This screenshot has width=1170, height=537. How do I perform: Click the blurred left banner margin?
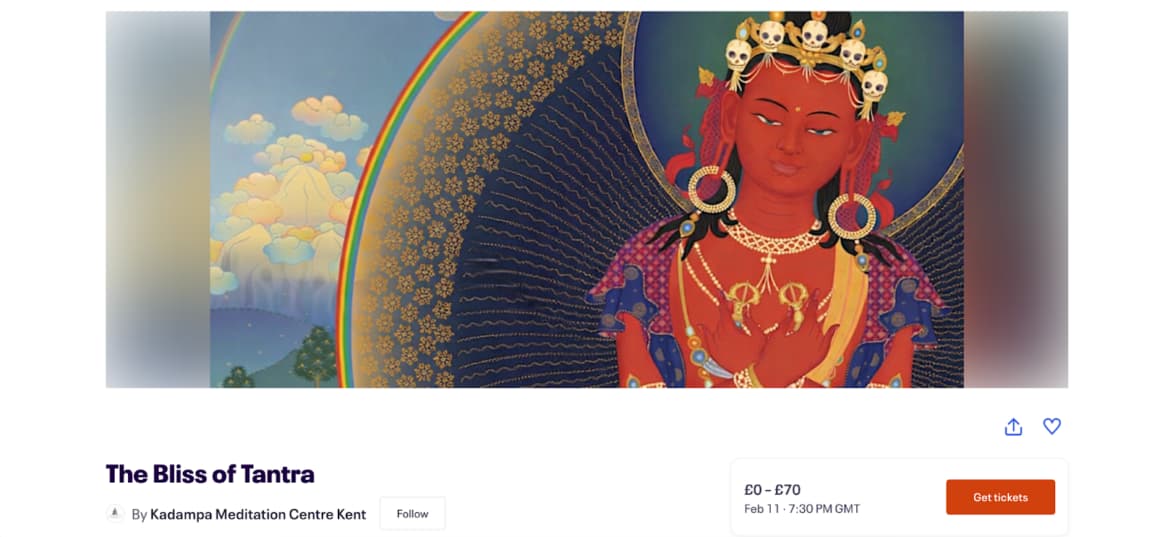(157, 199)
